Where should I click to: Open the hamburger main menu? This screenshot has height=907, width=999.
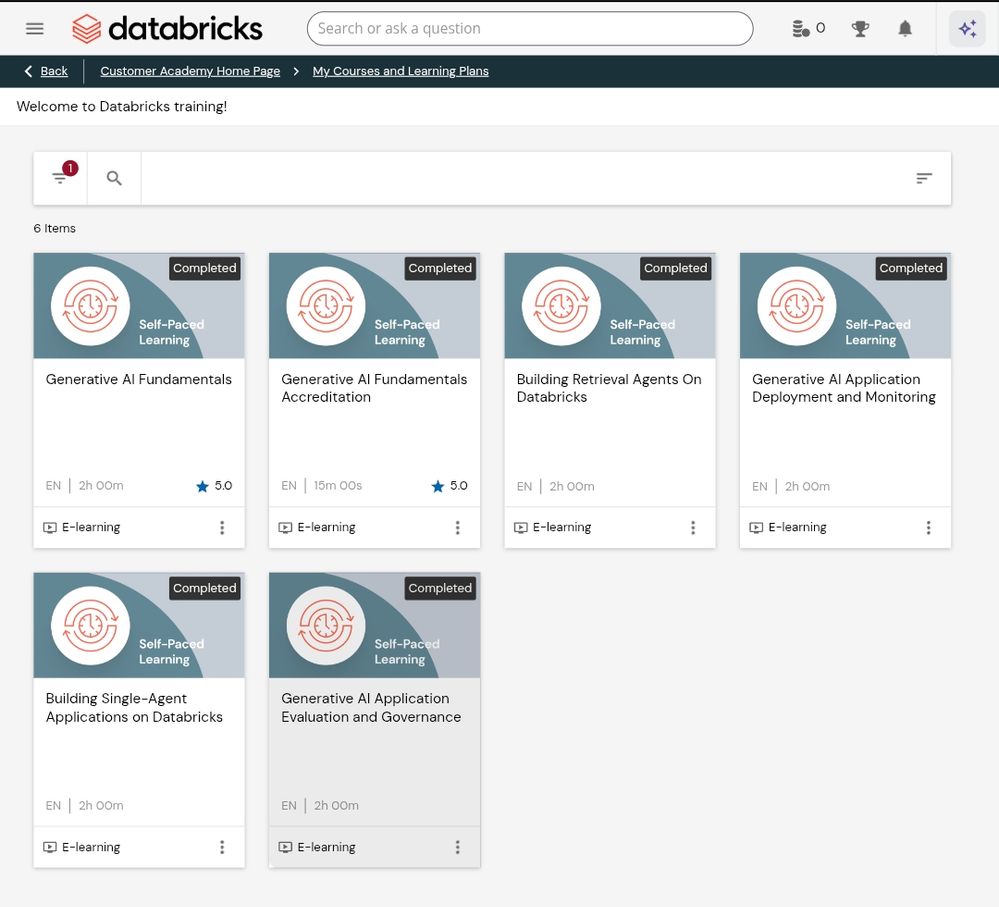[34, 29]
